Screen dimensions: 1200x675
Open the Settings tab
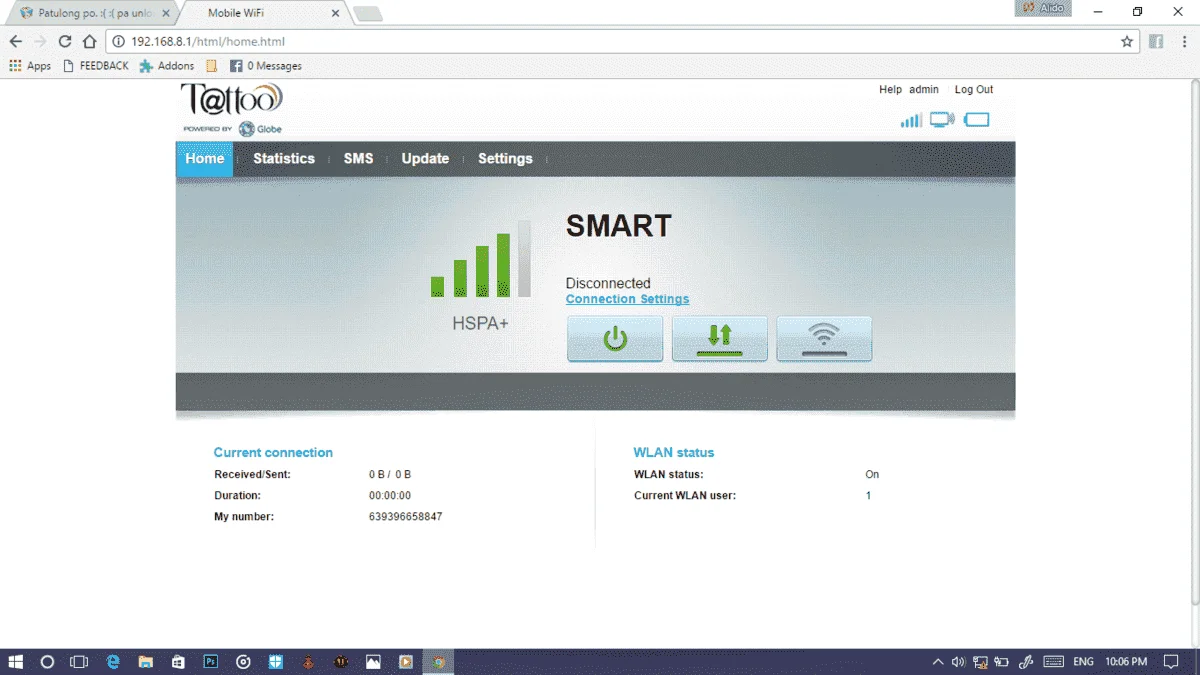505,159
